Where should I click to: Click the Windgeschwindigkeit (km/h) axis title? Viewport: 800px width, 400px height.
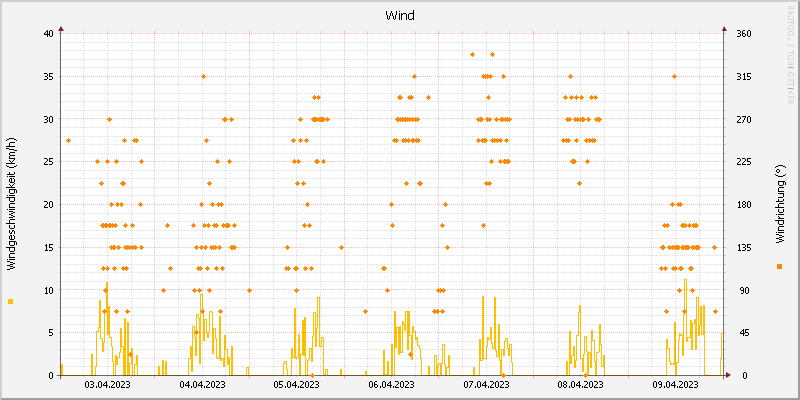tap(12, 204)
